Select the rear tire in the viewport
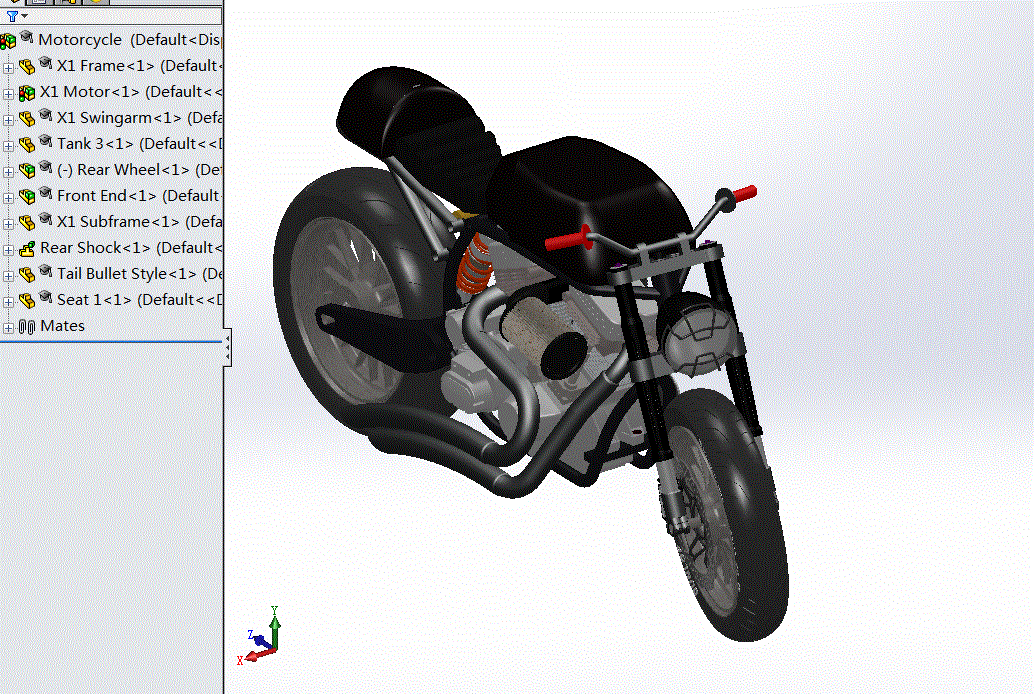The height and width of the screenshot is (694, 1034). click(409, 251)
